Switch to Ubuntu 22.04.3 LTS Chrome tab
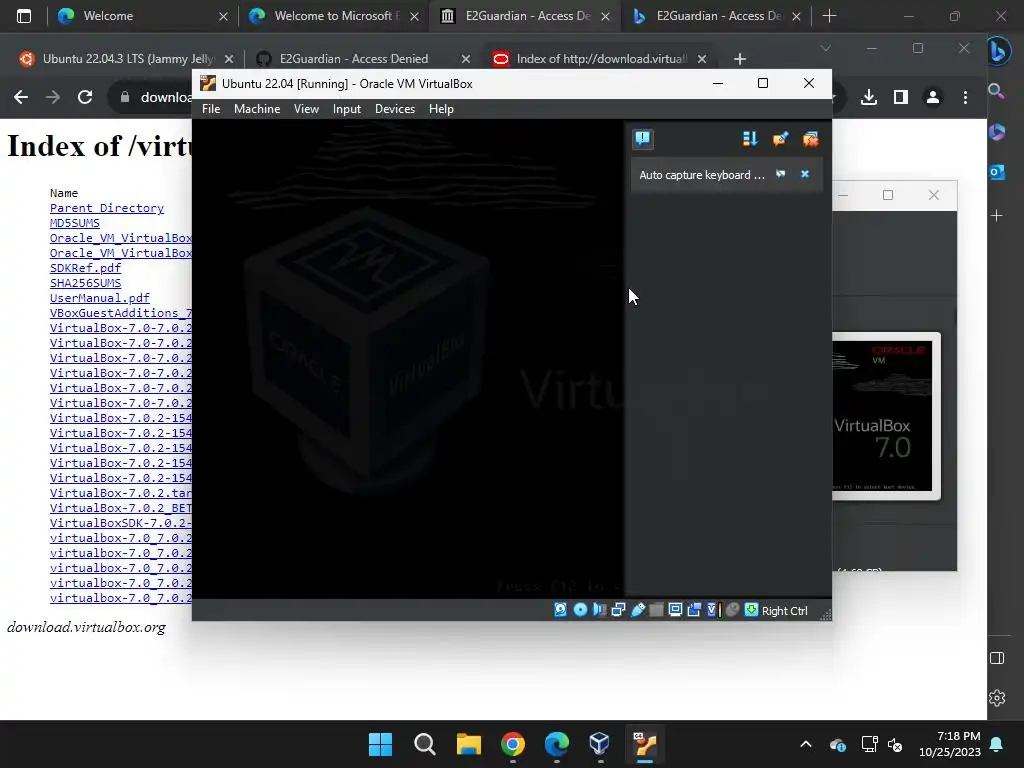This screenshot has width=1024, height=768. click(127, 59)
